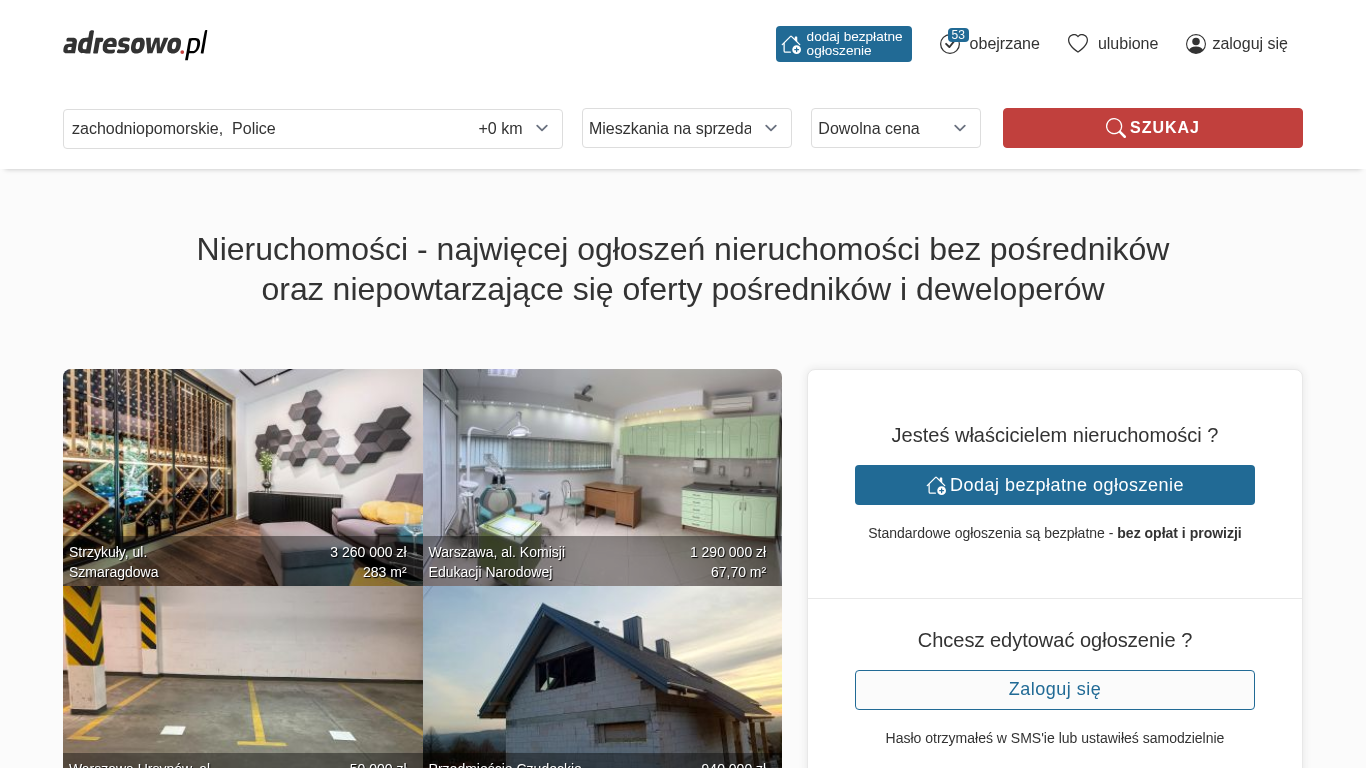Open the Dowolna cena price dropdown

click(895, 128)
